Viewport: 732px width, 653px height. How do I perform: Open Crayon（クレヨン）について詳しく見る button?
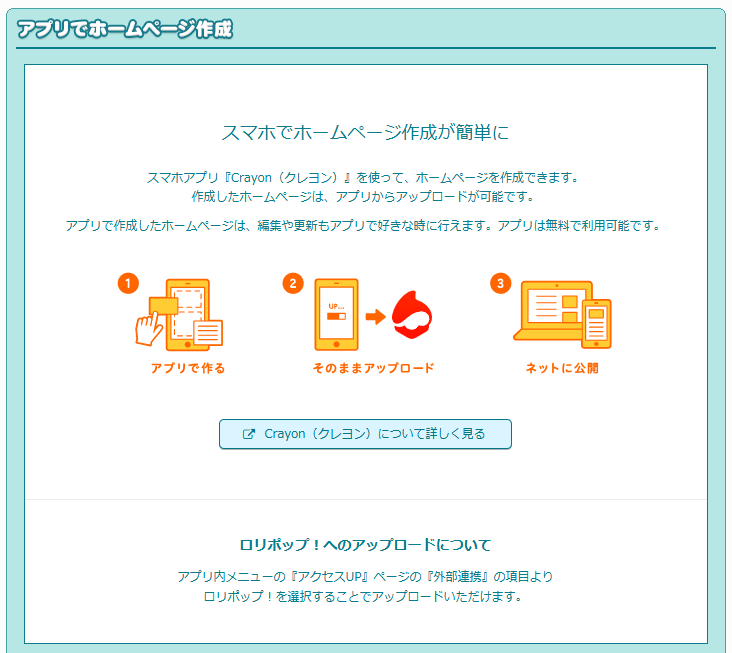point(365,435)
